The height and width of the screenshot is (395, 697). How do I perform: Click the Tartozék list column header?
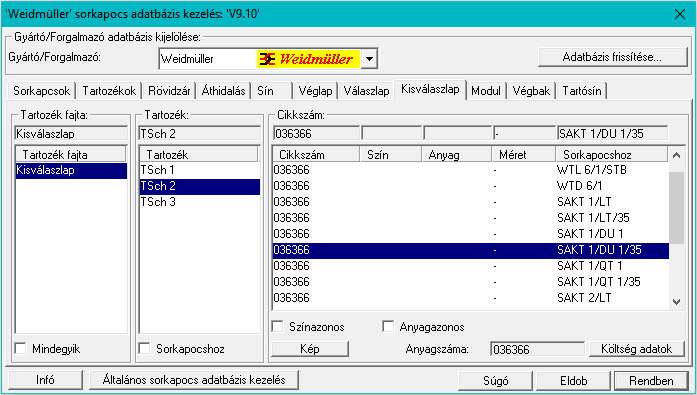(199, 155)
